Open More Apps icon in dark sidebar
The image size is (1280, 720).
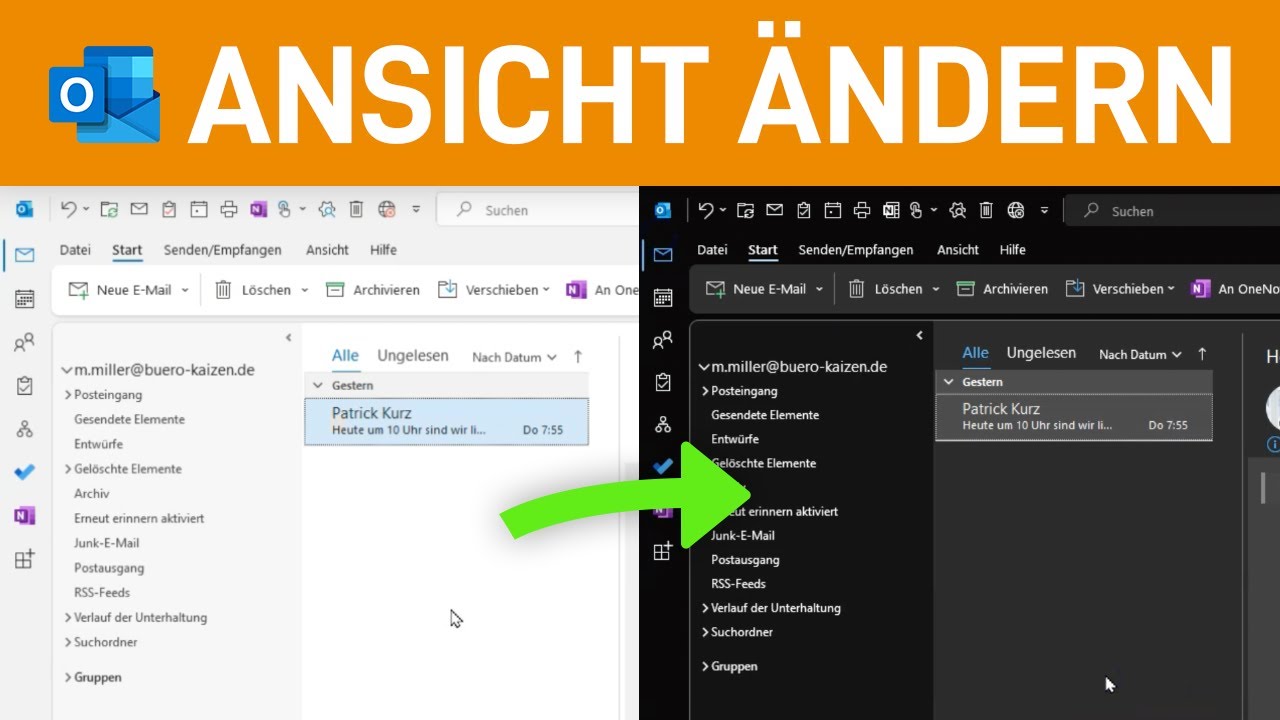(662, 551)
